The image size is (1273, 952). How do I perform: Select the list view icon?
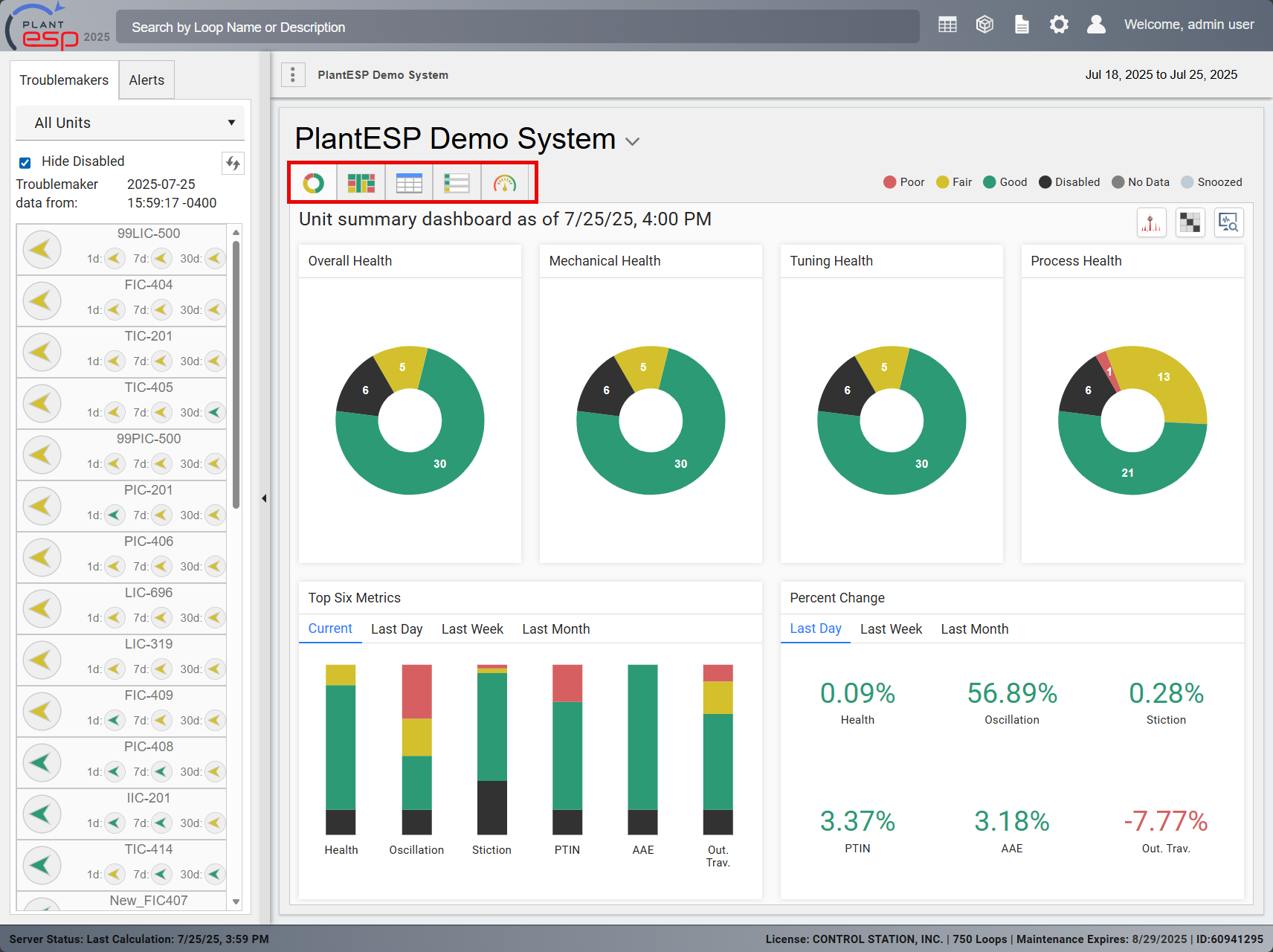[x=457, y=183]
